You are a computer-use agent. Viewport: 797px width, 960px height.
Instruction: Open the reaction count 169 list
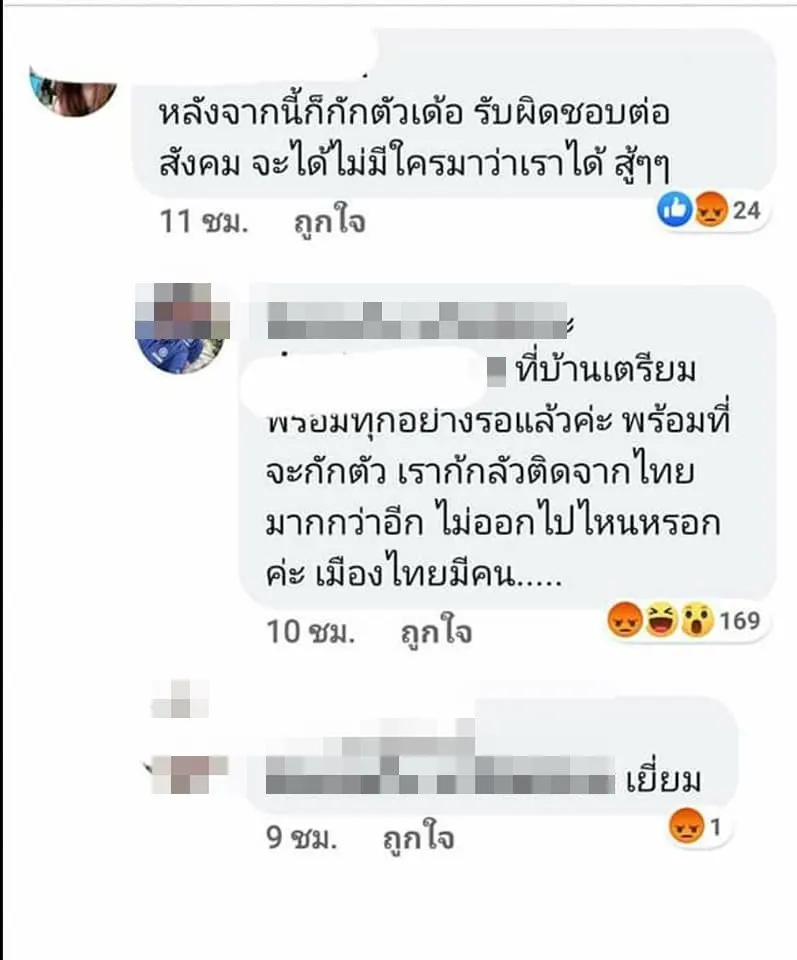[740, 620]
